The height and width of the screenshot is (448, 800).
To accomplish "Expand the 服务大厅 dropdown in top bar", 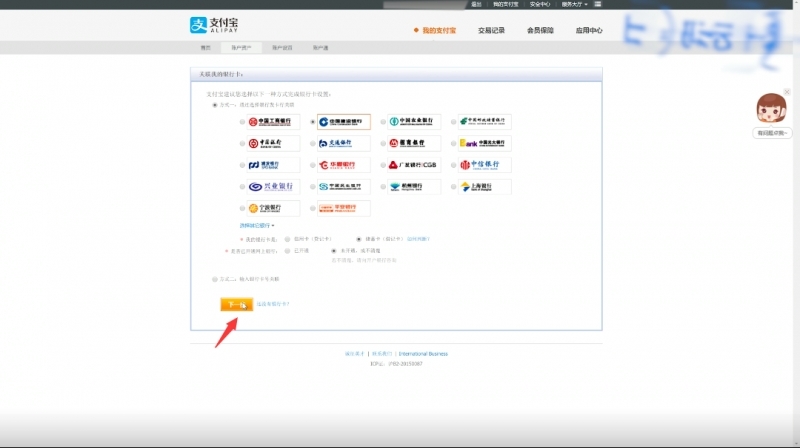I will 574,4.
